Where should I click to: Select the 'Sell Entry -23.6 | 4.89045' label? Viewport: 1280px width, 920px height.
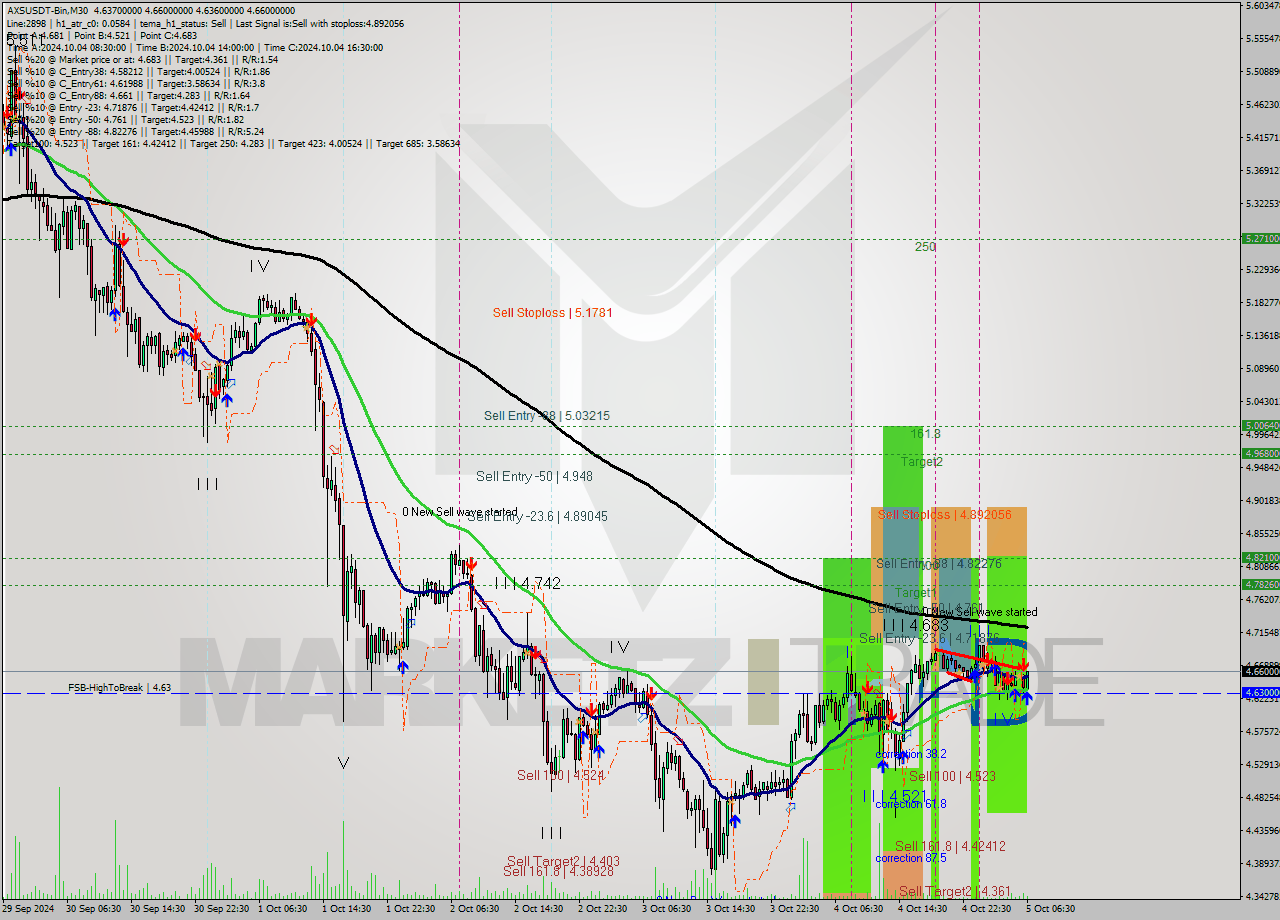[537, 517]
